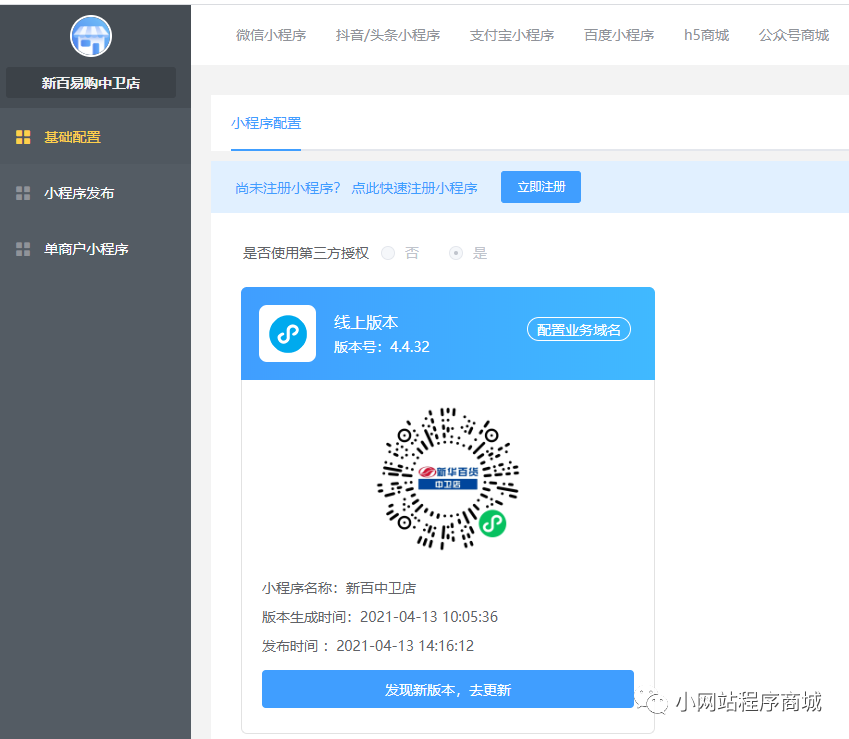Go to 基础配置 in the sidebar
Image resolution: width=849 pixels, height=739 pixels.
[95, 137]
